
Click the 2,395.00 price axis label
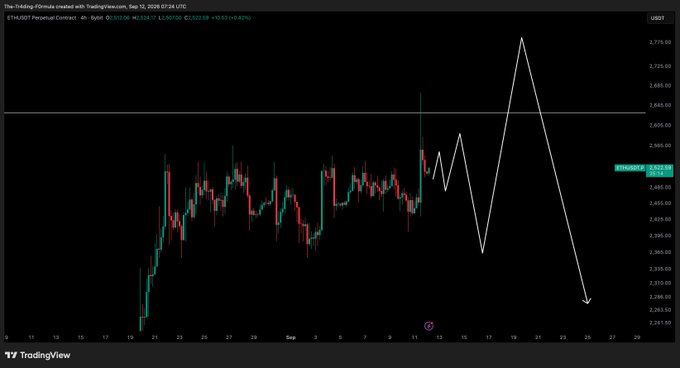click(x=660, y=235)
